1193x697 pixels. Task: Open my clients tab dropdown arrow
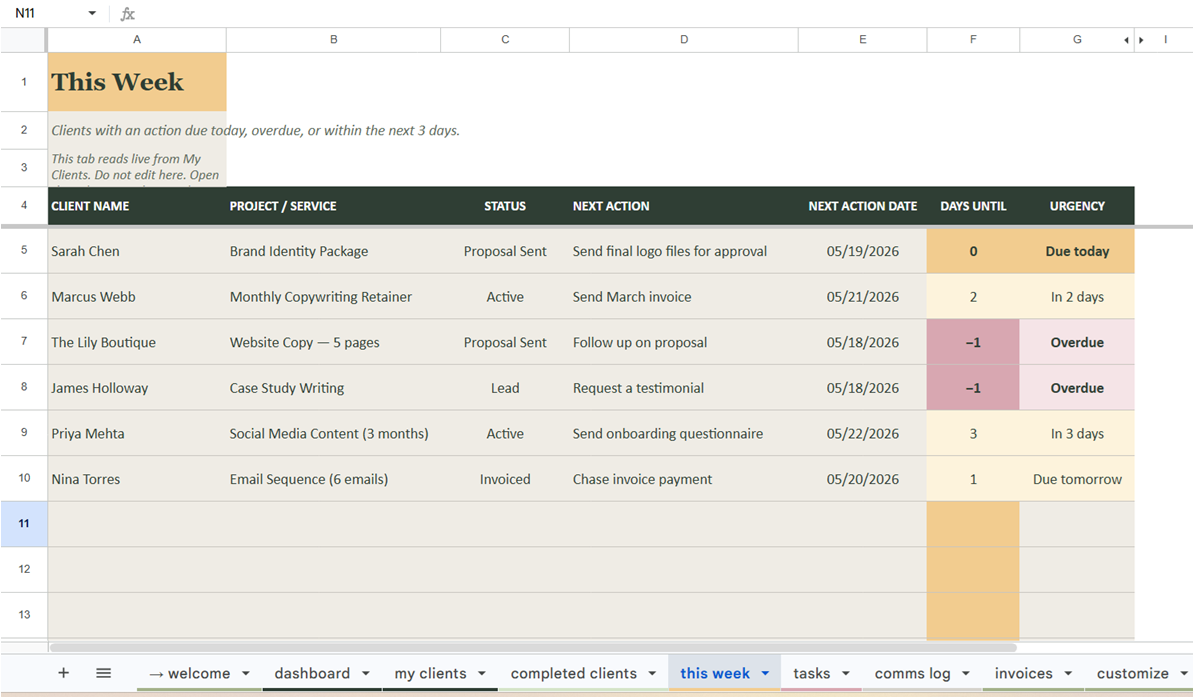pyautogui.click(x=482, y=673)
